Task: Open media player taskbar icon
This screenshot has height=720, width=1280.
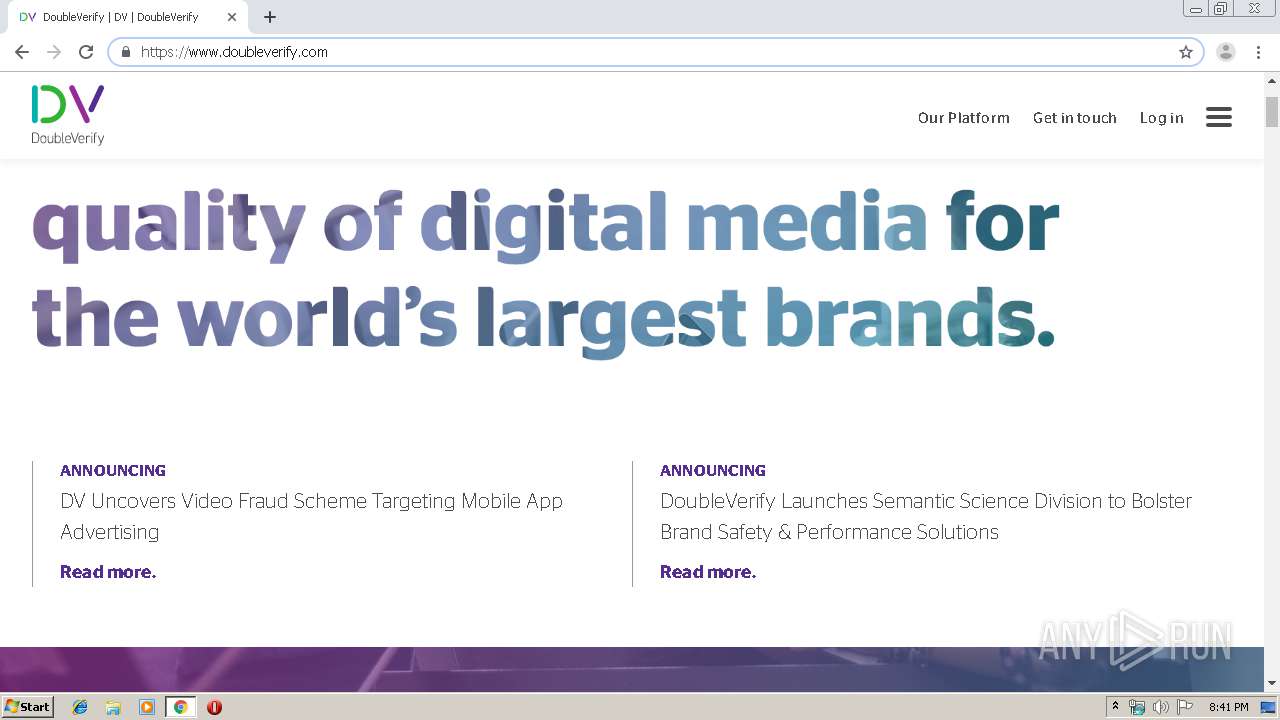Action: [147, 707]
